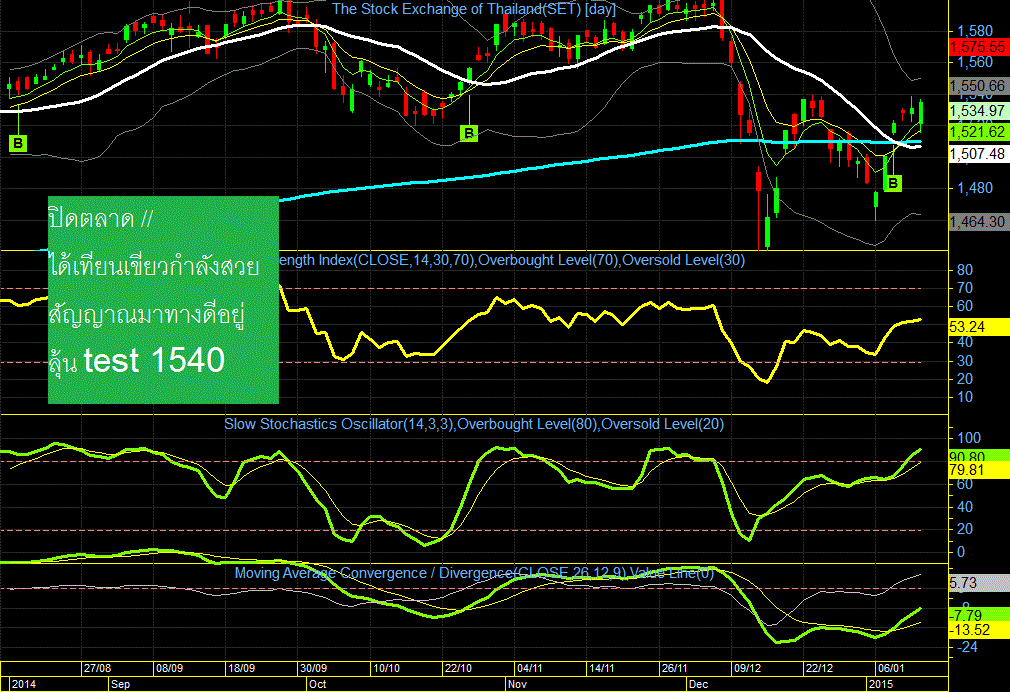
Task: Click the RSI axis label 80
Action: click(965, 270)
